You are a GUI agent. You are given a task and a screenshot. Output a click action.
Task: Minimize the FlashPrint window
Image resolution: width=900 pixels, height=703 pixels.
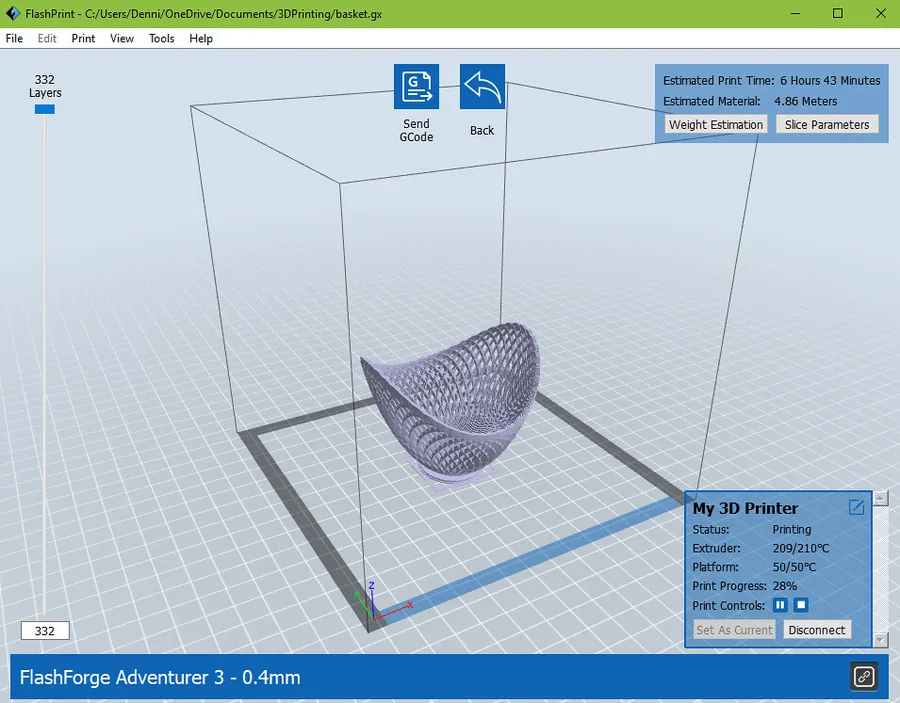click(x=795, y=13)
